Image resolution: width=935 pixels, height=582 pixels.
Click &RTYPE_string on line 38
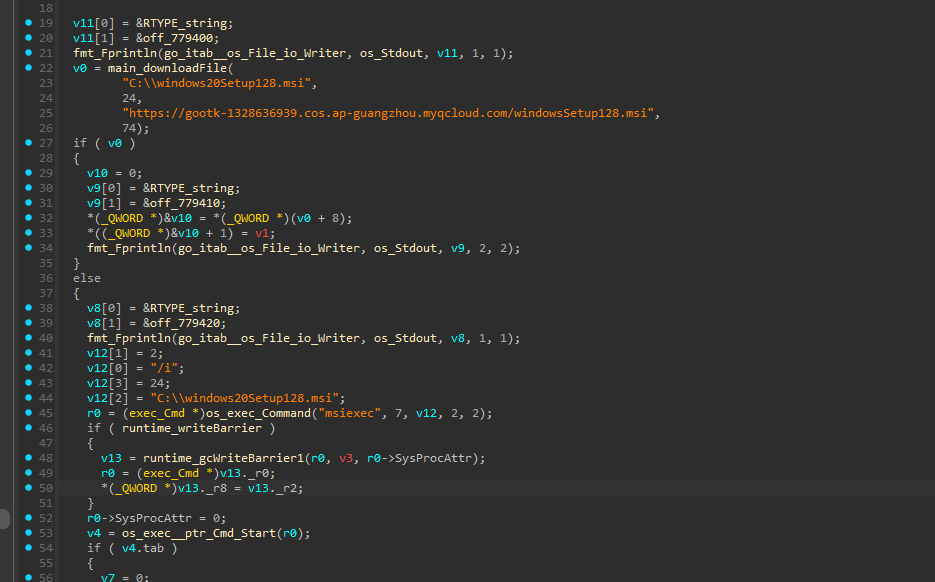click(188, 308)
